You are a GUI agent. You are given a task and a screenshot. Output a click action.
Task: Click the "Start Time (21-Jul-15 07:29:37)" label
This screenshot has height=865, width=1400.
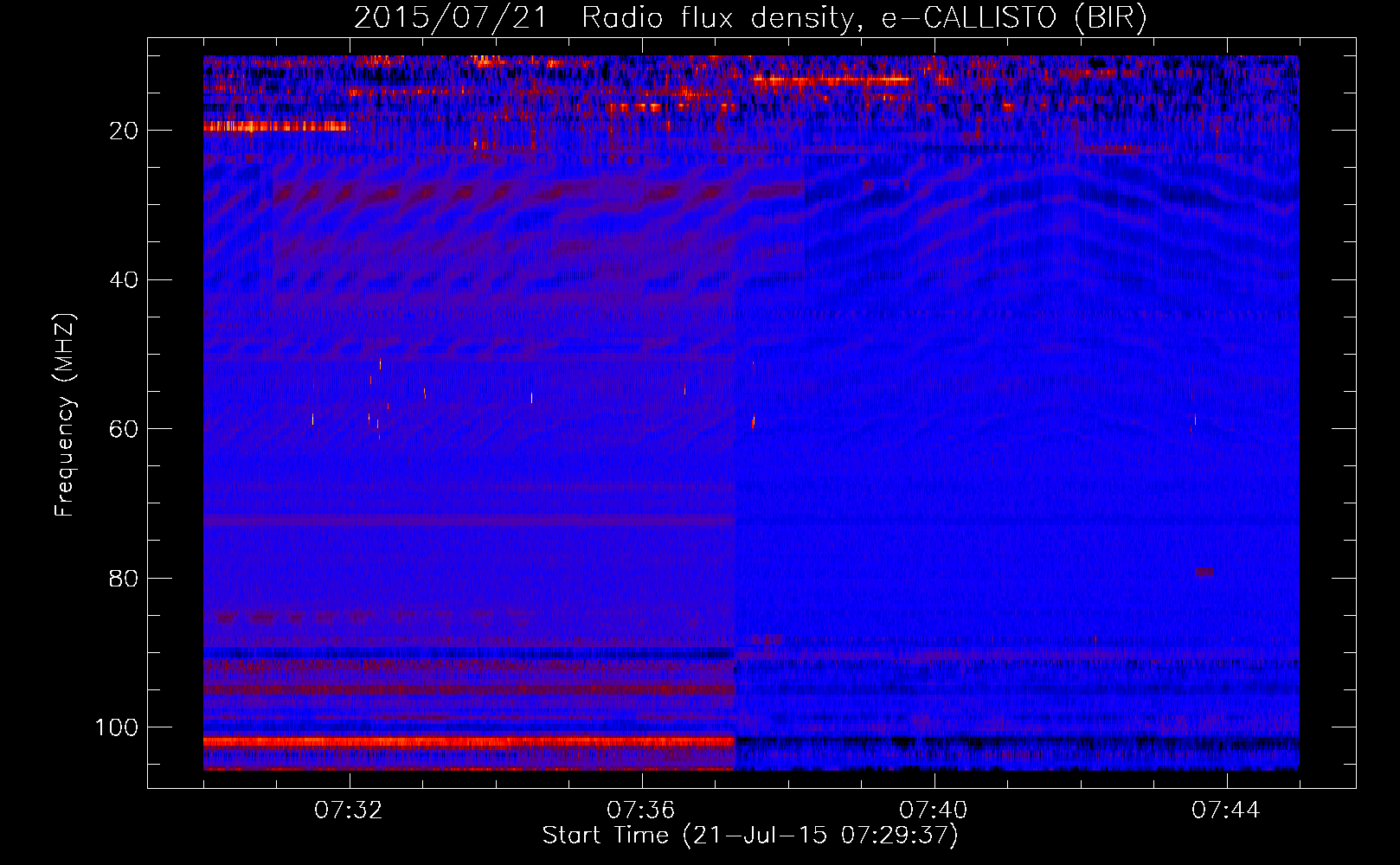[x=750, y=836]
